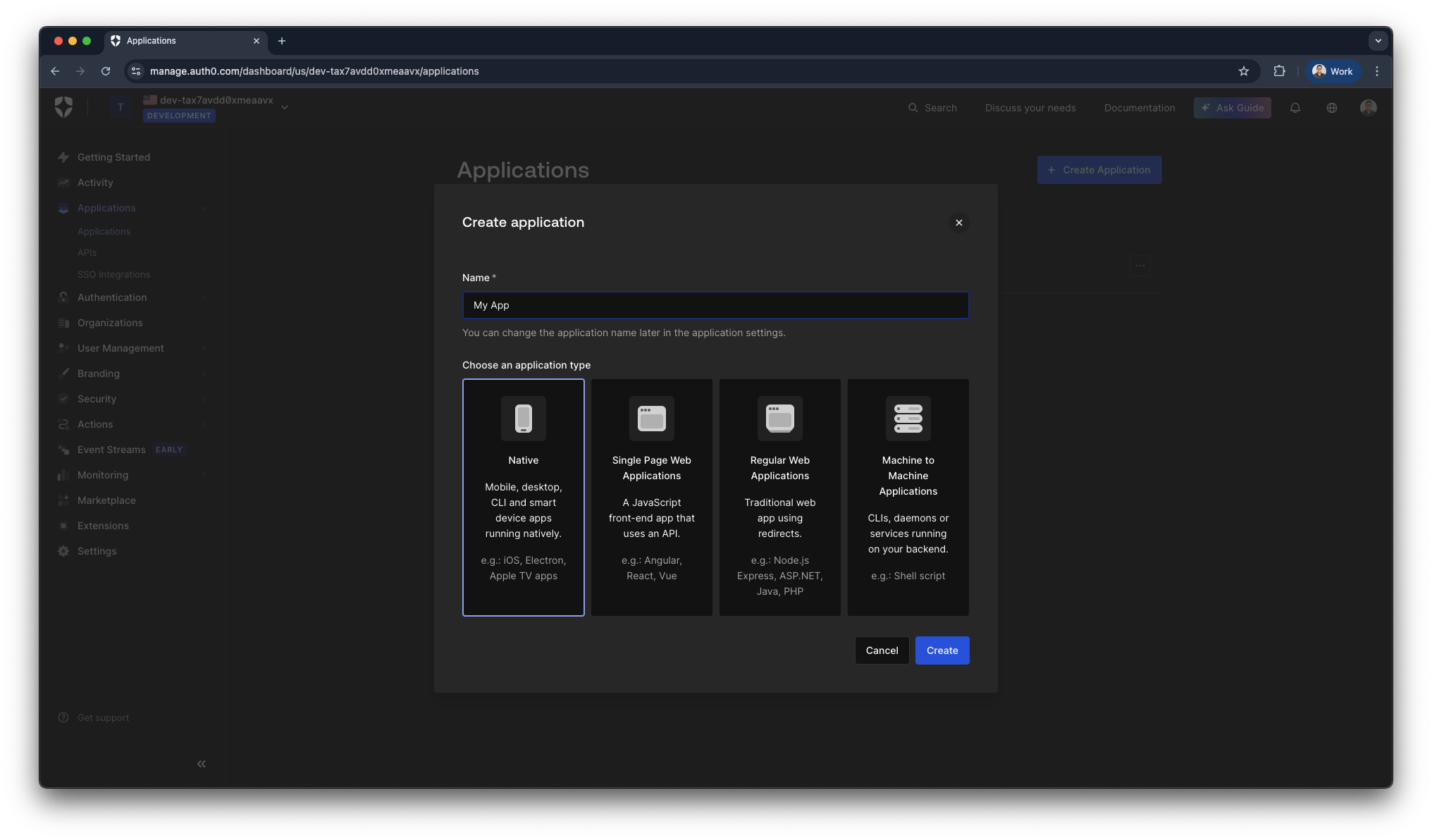1432x840 pixels.
Task: Open the Documentation link in the header
Action: click(x=1140, y=108)
